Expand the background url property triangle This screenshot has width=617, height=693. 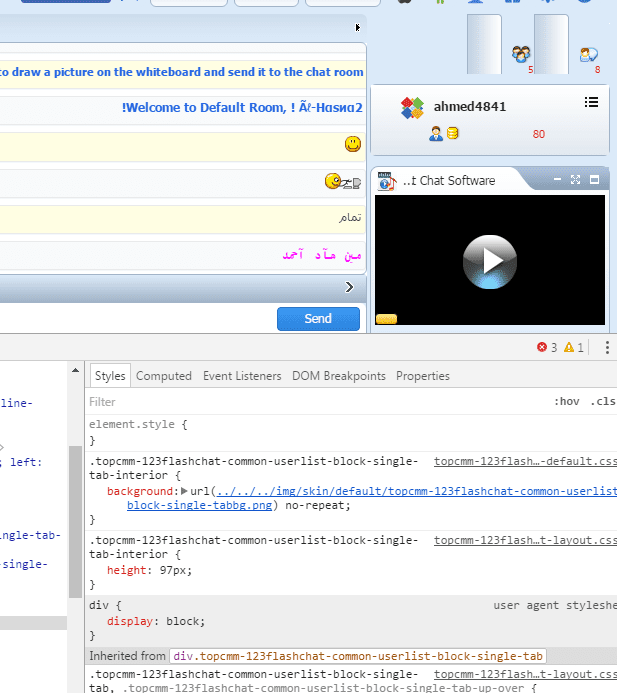coord(184,491)
